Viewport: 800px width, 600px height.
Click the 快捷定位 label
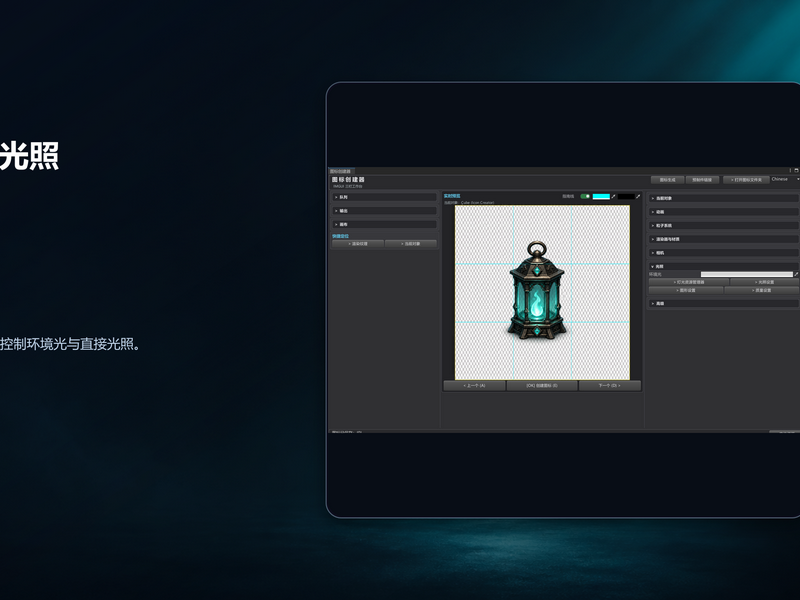pyautogui.click(x=340, y=236)
